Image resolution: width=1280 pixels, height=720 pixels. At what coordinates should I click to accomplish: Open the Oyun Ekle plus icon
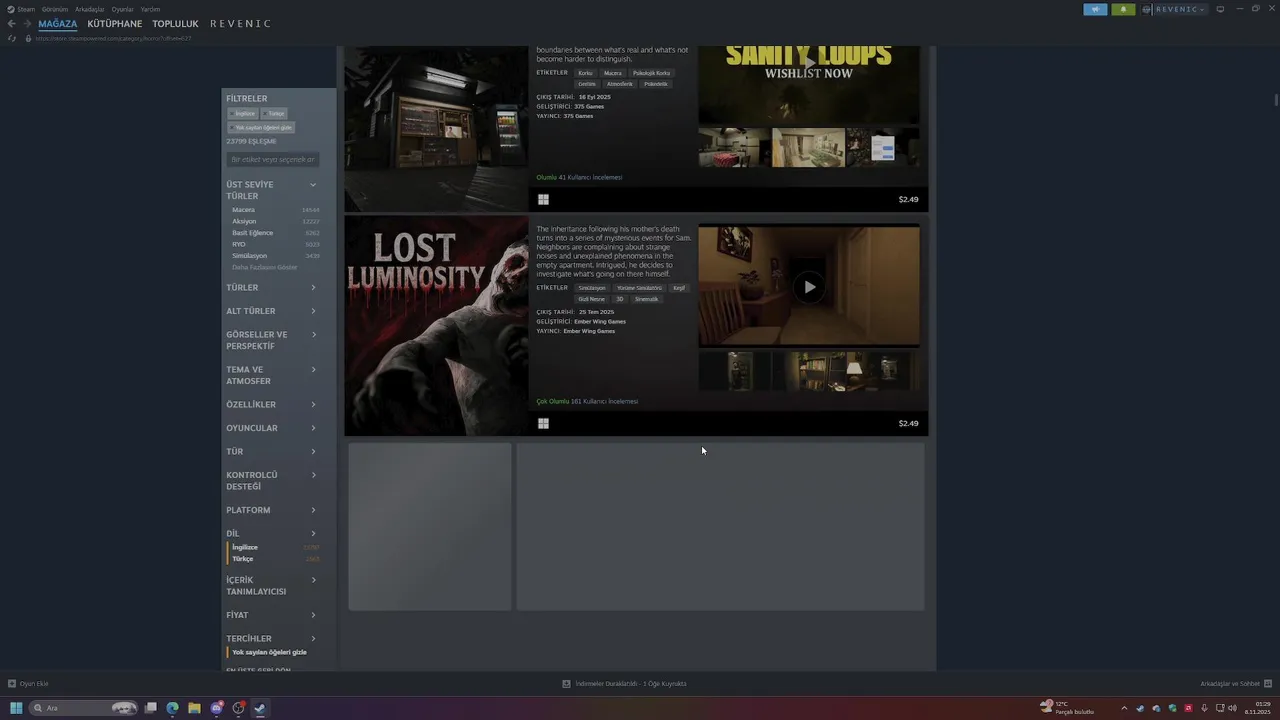click(x=12, y=684)
